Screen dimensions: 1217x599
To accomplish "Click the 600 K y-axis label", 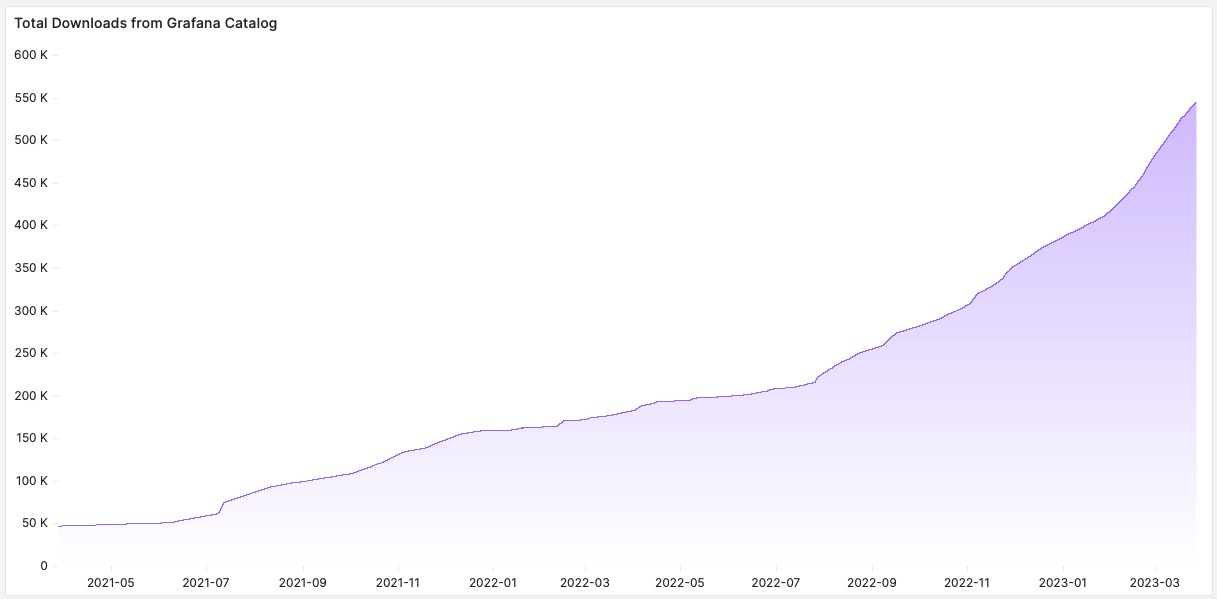I will (x=30, y=55).
